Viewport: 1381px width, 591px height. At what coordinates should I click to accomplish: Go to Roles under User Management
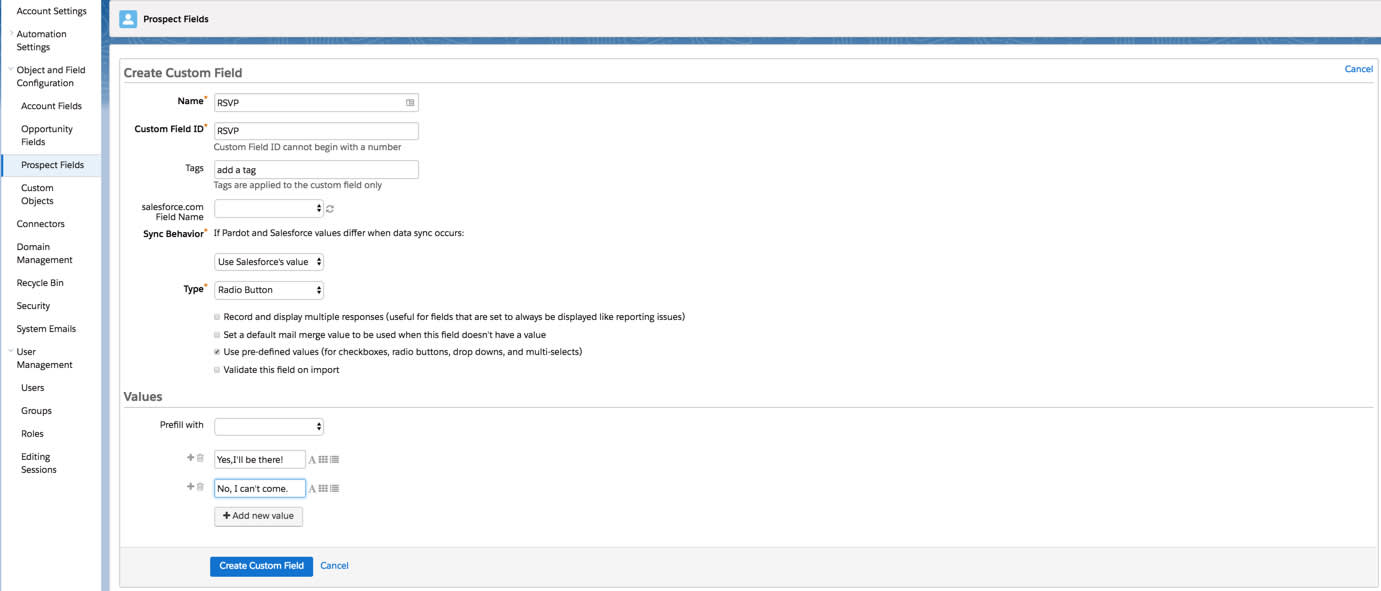point(33,434)
